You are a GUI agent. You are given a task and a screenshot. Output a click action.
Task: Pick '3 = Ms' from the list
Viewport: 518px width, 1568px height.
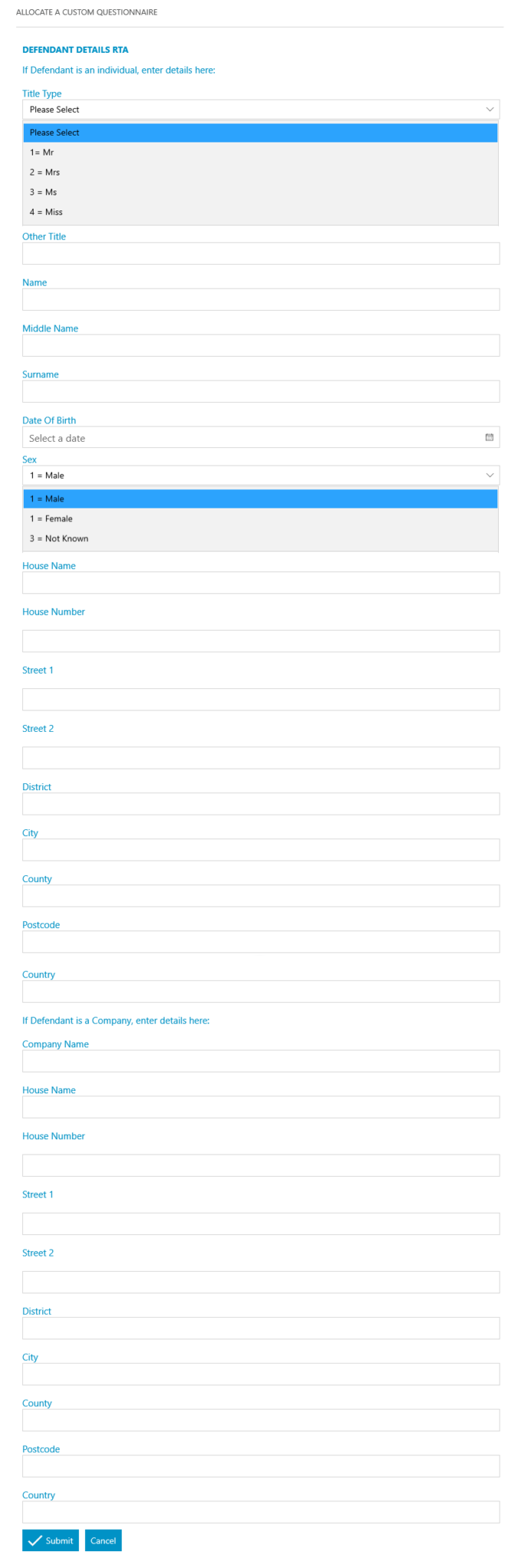[44, 192]
